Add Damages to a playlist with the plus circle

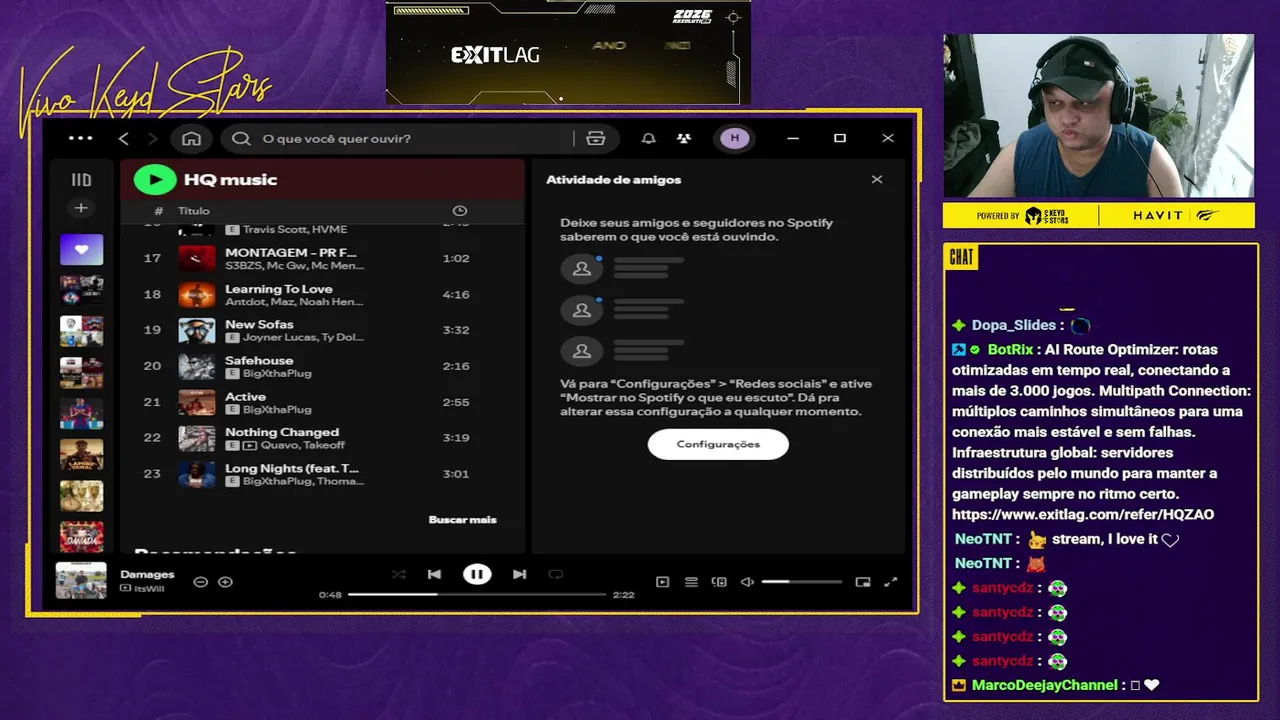pos(225,582)
